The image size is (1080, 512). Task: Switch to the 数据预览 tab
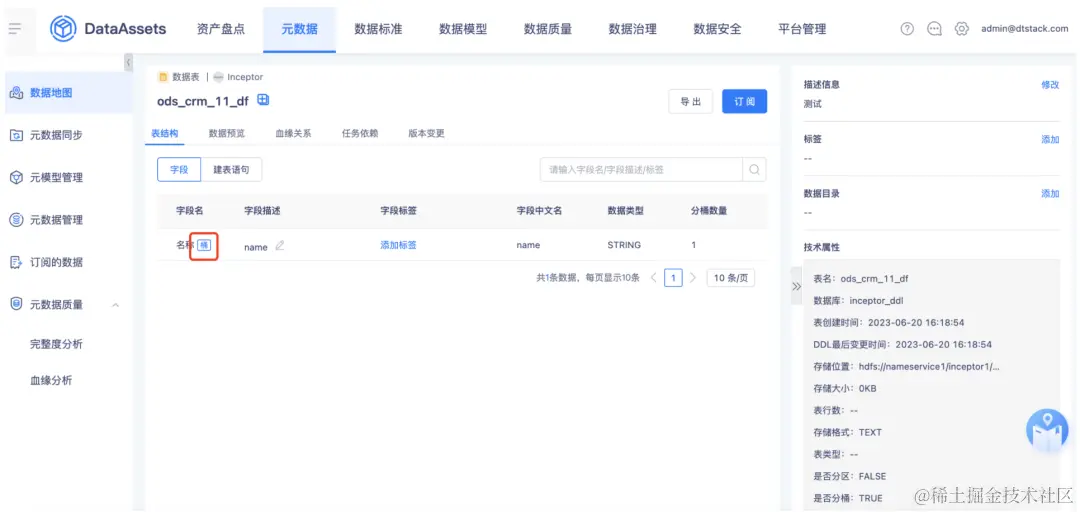[x=227, y=134]
